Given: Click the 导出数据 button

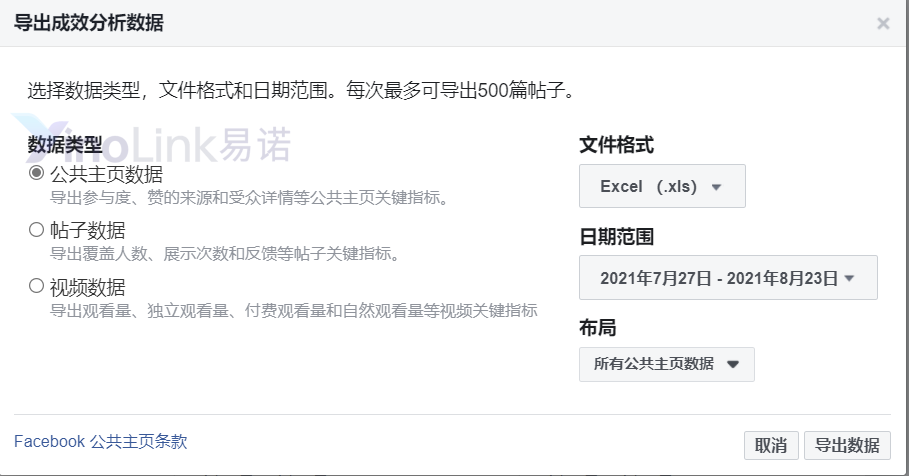Looking at the screenshot, I should (847, 445).
